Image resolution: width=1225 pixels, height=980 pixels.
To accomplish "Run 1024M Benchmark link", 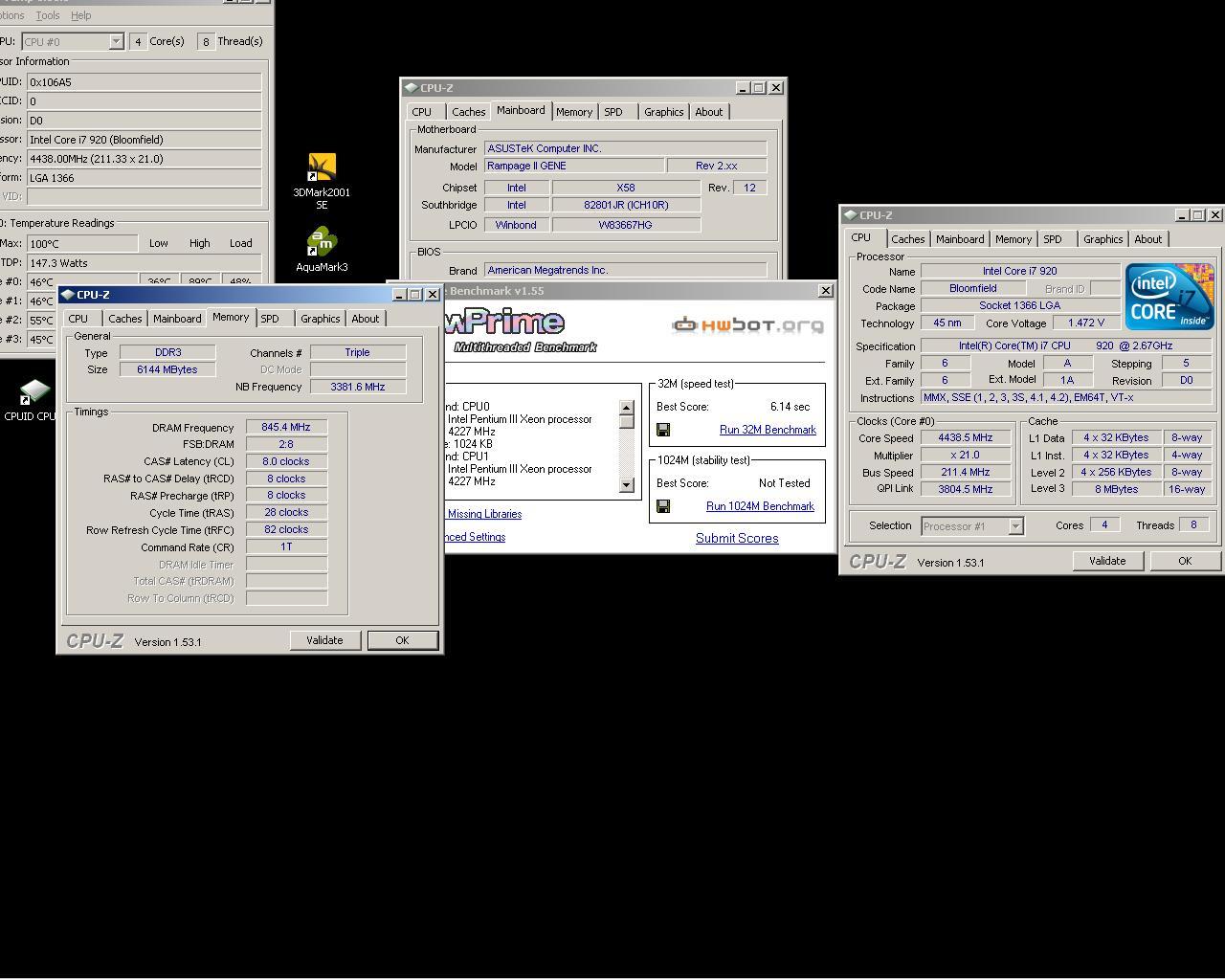I will click(x=760, y=506).
